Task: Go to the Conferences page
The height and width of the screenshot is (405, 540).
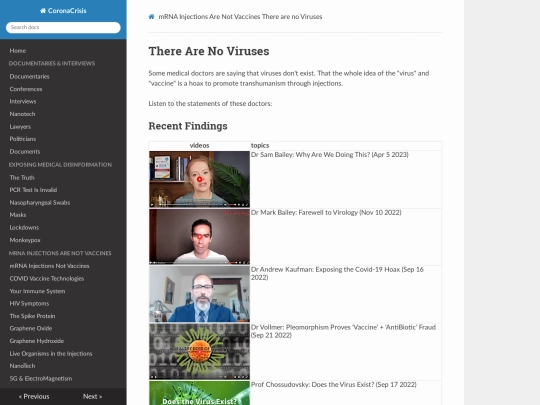Action: 26,89
